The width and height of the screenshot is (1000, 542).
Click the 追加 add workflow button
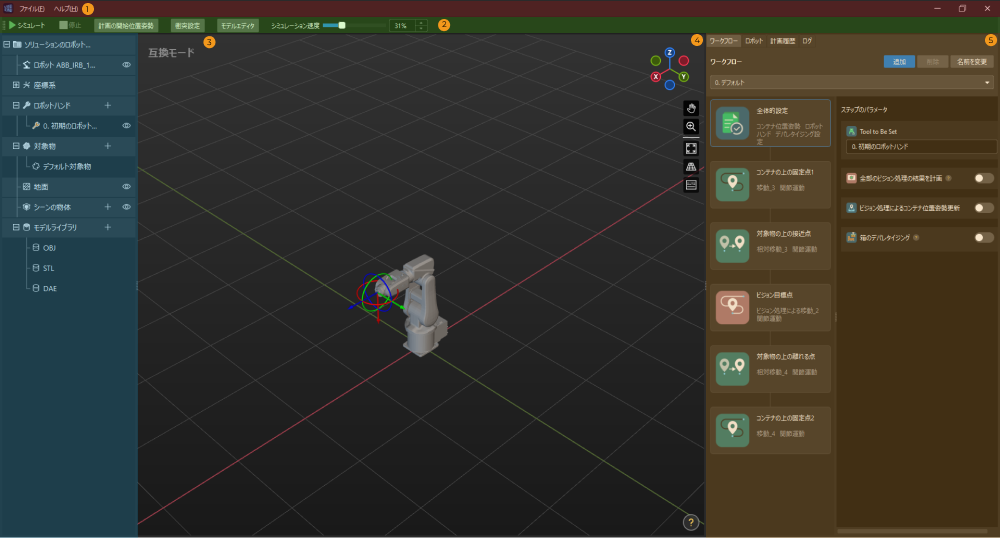click(x=899, y=62)
